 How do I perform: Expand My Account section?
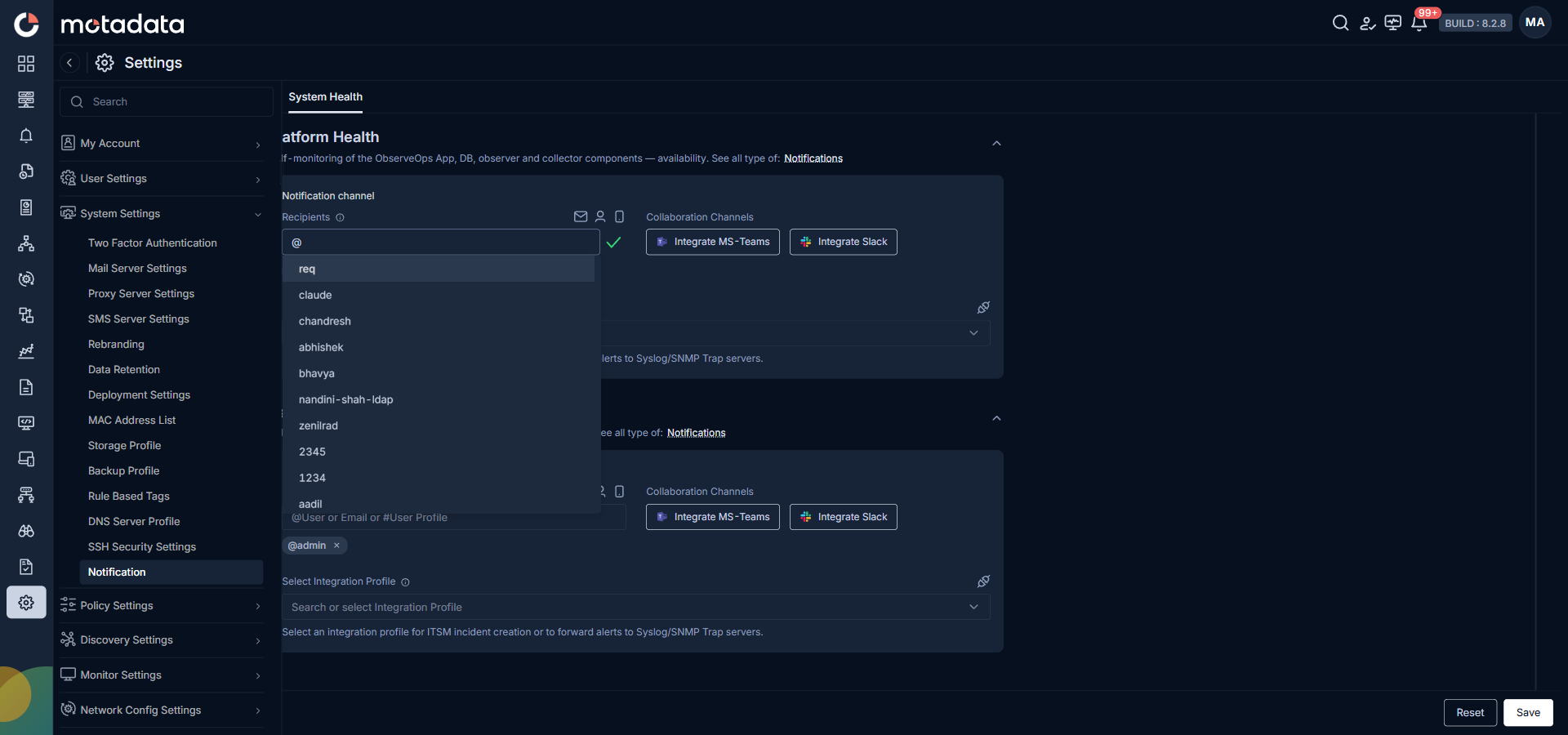click(162, 144)
